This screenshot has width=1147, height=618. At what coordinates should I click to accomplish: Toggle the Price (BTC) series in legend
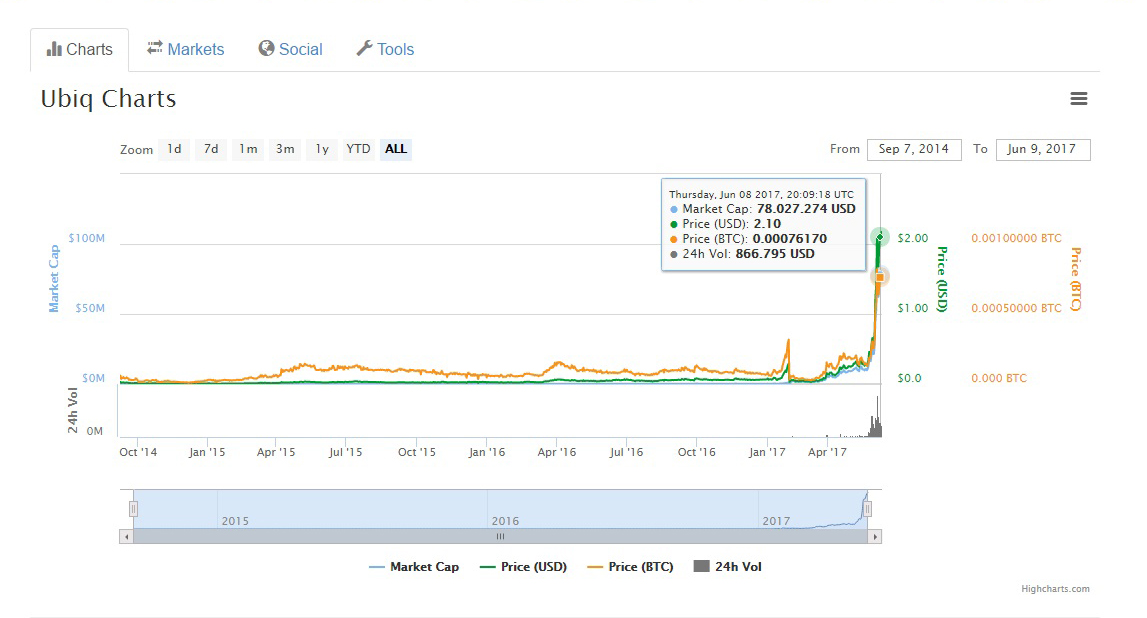click(631, 567)
